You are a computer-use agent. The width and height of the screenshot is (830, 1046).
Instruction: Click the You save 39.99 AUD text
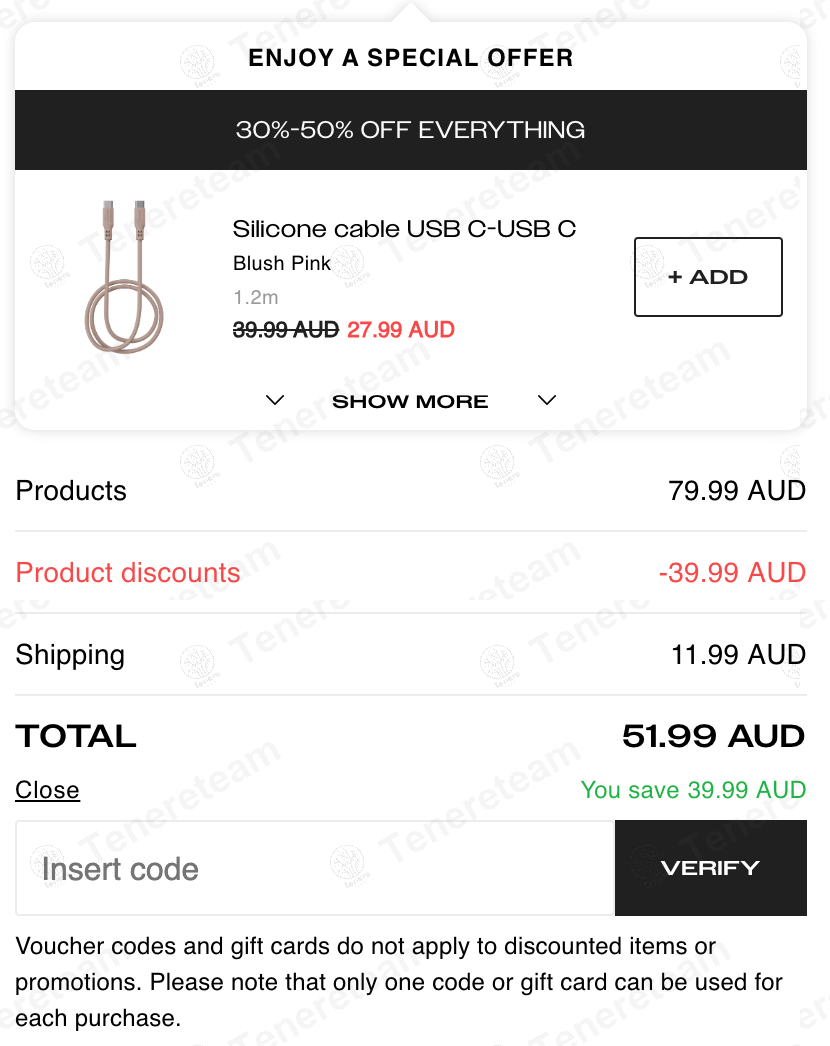pos(693,790)
